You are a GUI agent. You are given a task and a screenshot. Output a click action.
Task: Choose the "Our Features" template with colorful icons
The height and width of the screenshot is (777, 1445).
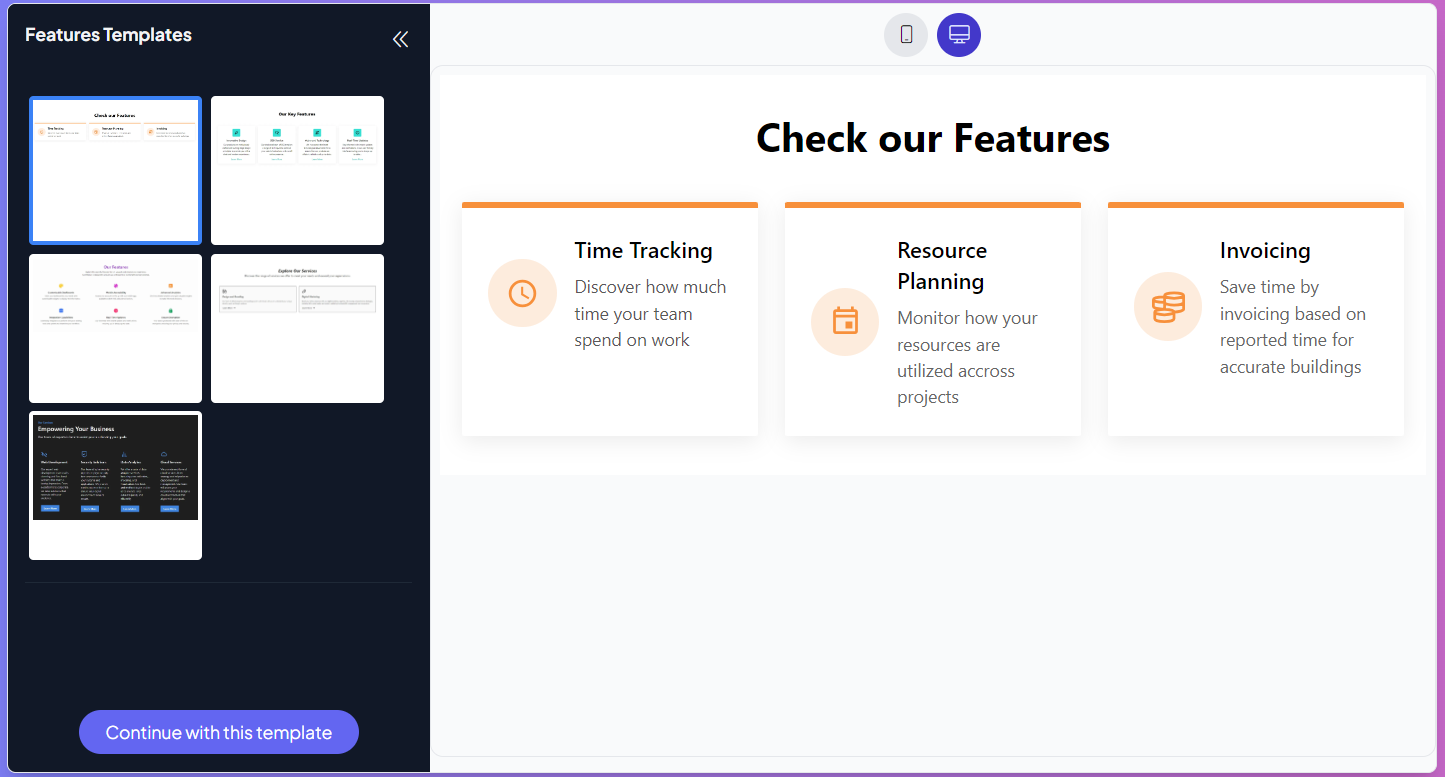(115, 328)
